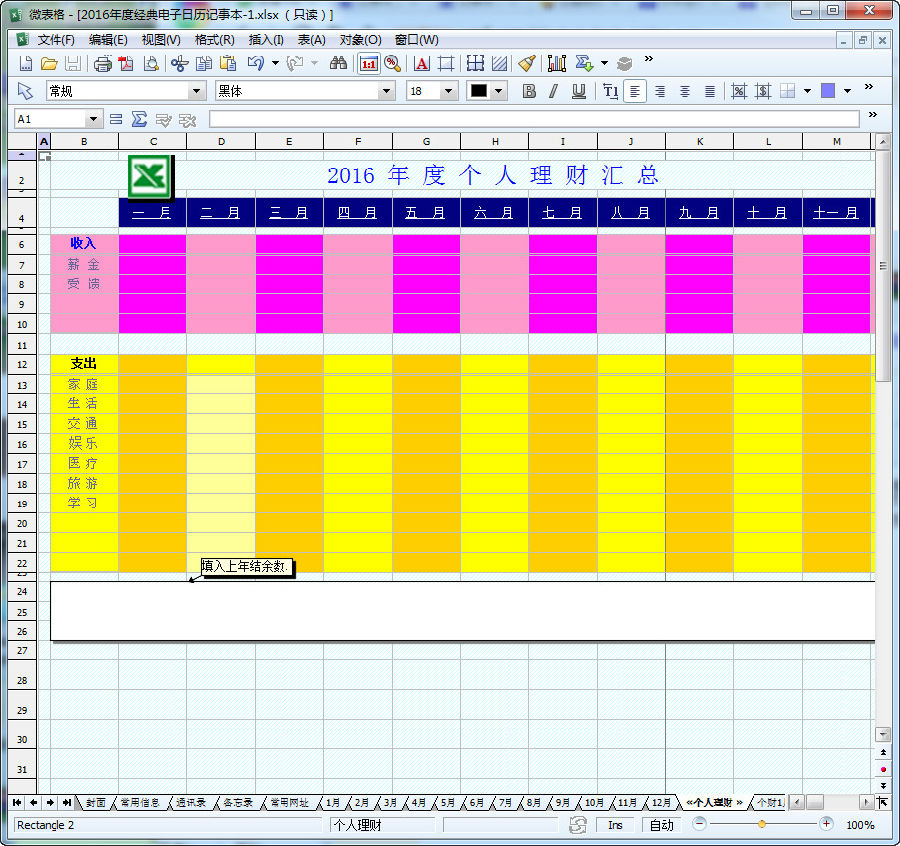Open the 插入(I) menu
The image size is (900, 846).
pyautogui.click(x=266, y=40)
